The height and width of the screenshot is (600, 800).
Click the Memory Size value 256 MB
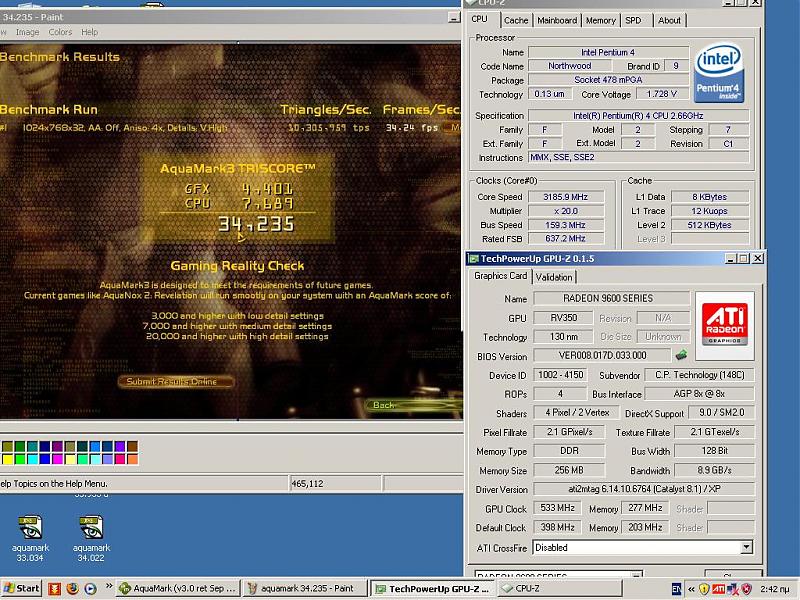pyautogui.click(x=569, y=470)
